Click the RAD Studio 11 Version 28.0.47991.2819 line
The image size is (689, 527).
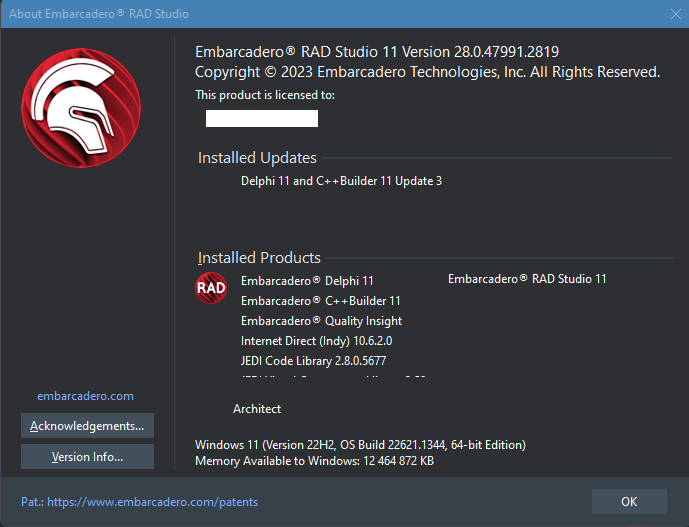coord(377,52)
